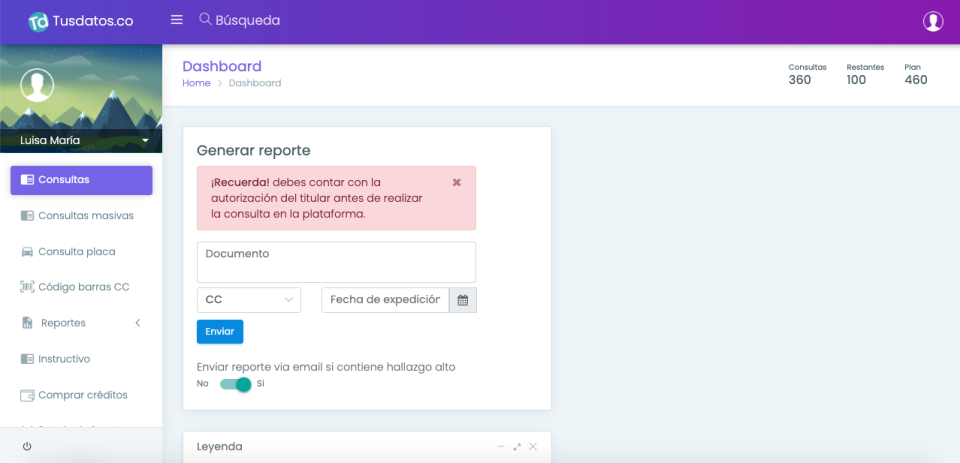Viewport: 960px width, 463px height.
Task: Open the Consultas menu item
Action: pos(81,180)
